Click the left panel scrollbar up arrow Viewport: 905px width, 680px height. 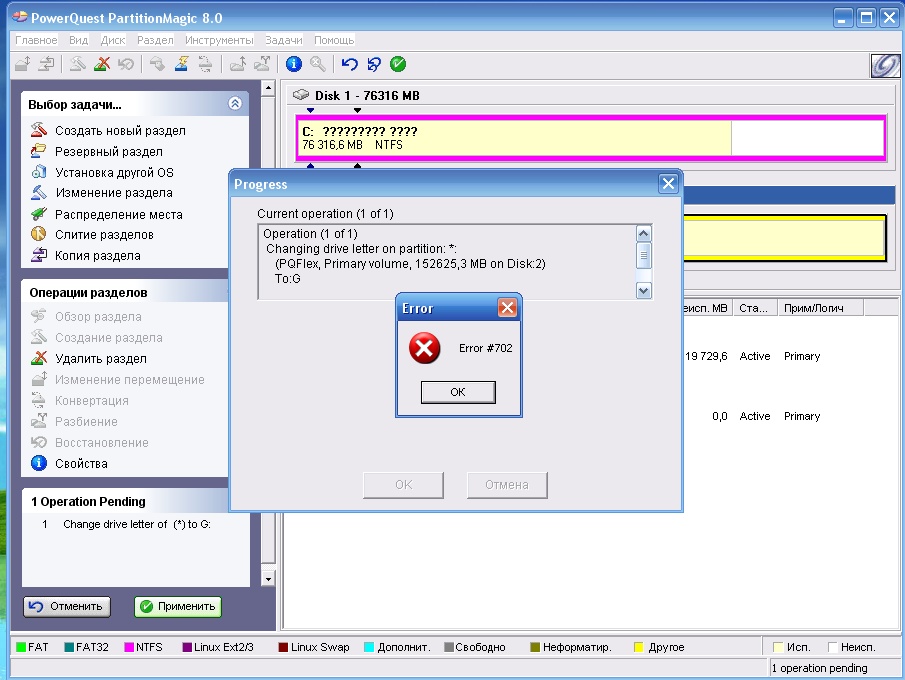pos(268,88)
